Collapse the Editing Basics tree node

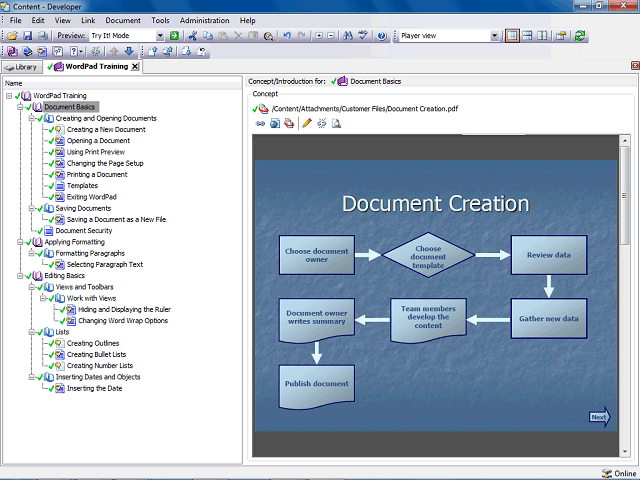pos(20,275)
